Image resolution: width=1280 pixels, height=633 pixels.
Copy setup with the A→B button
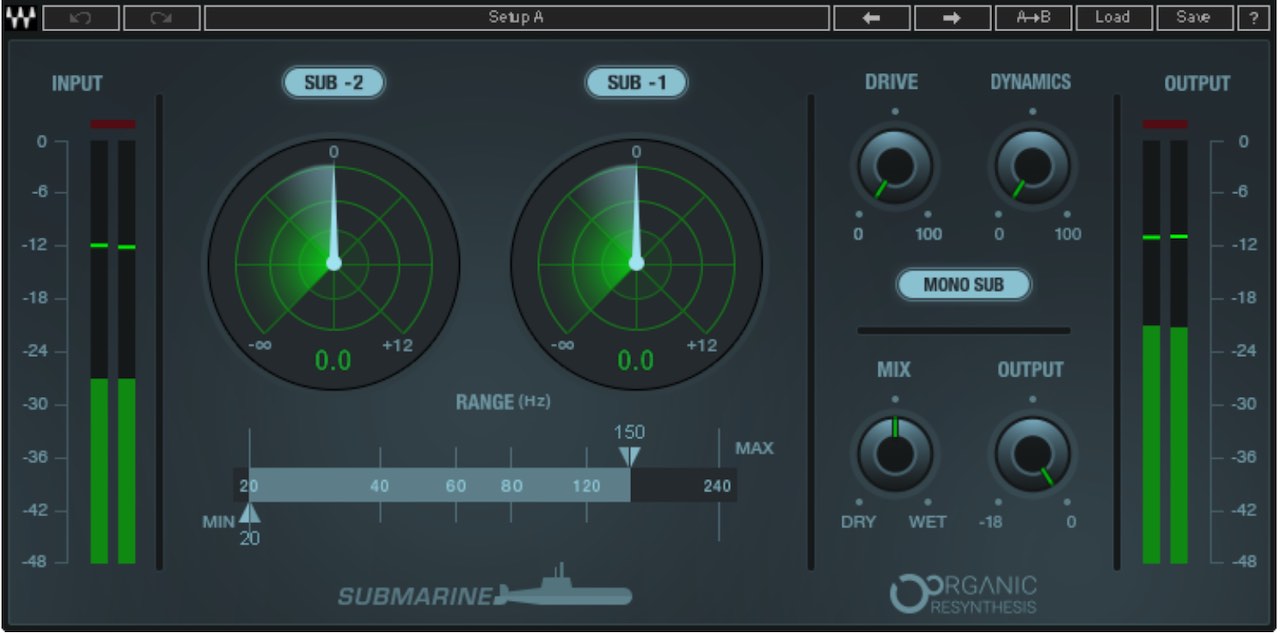(1033, 17)
